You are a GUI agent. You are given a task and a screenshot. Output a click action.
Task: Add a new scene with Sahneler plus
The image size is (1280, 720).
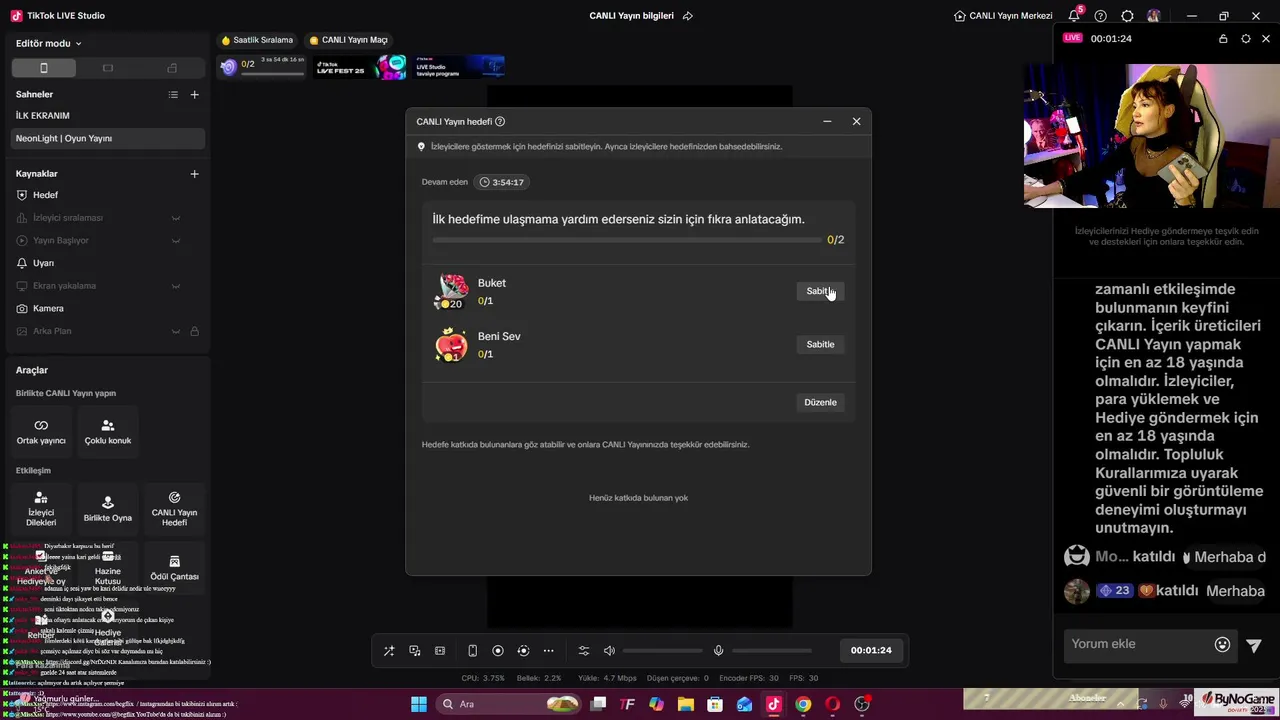194,94
